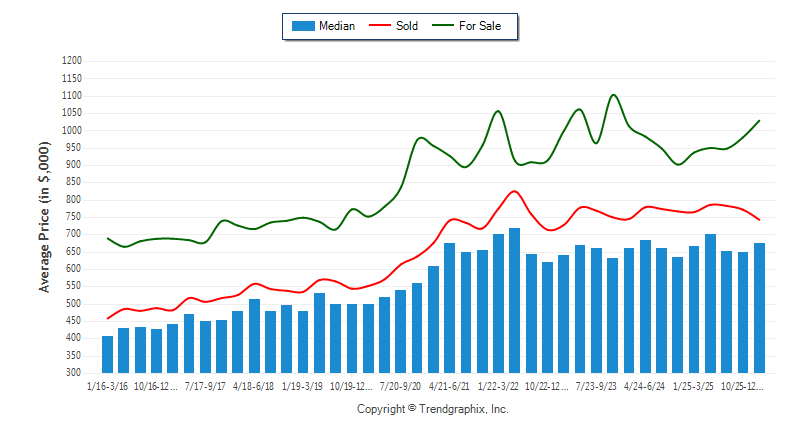Click the green For Sale legend line icon
The height and width of the screenshot is (434, 800).
443,26
